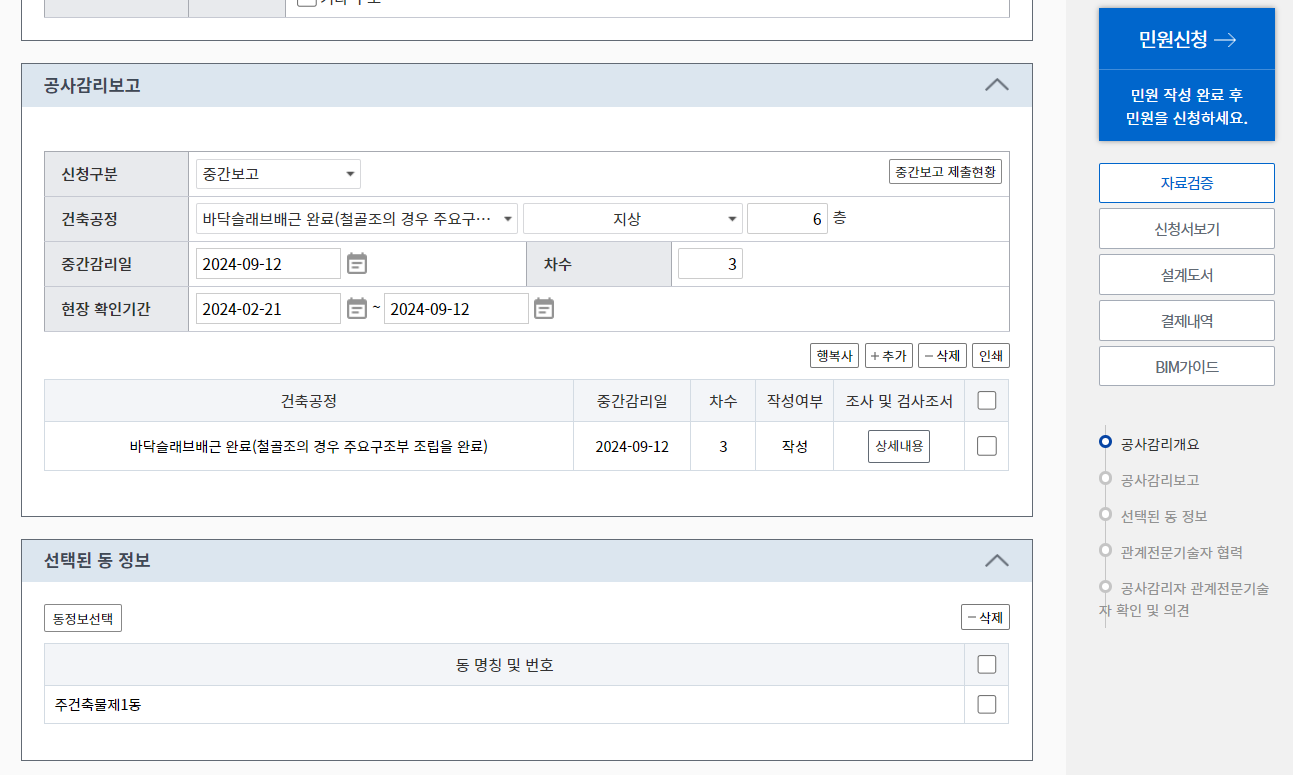This screenshot has width=1293, height=775.
Task: Click the 층 number input field
Action: (x=787, y=218)
